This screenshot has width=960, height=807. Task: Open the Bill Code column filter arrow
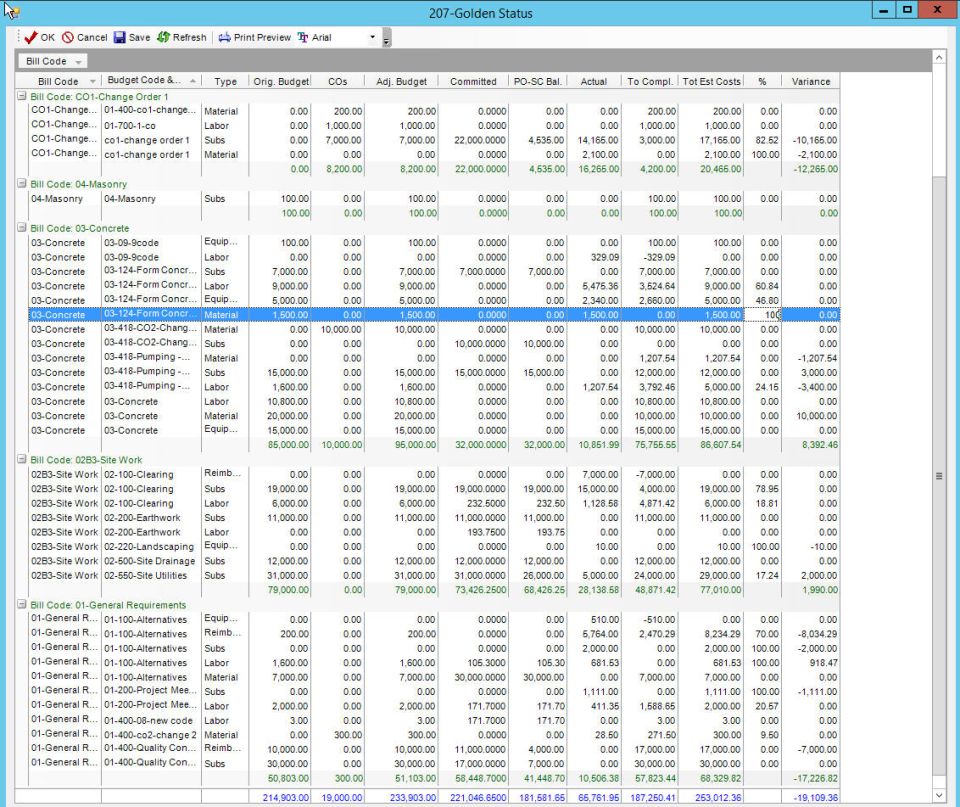(x=93, y=81)
